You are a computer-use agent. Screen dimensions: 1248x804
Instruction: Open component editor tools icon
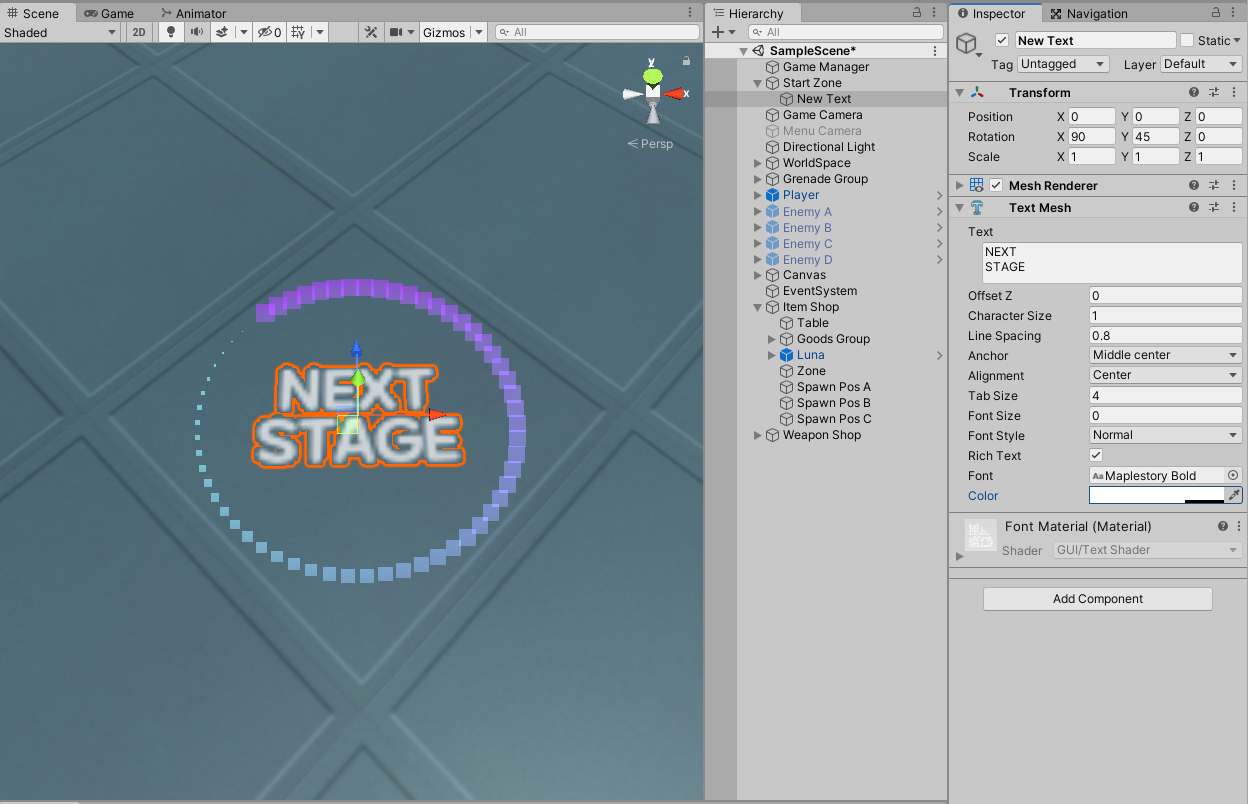click(x=371, y=32)
